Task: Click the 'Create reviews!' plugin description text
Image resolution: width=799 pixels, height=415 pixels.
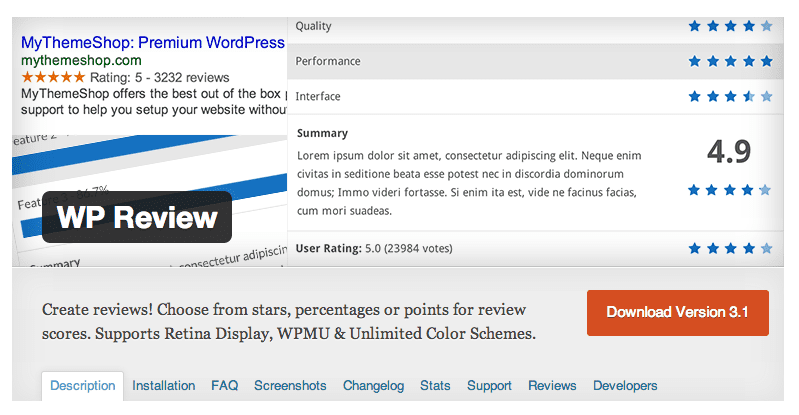Action: (289, 321)
